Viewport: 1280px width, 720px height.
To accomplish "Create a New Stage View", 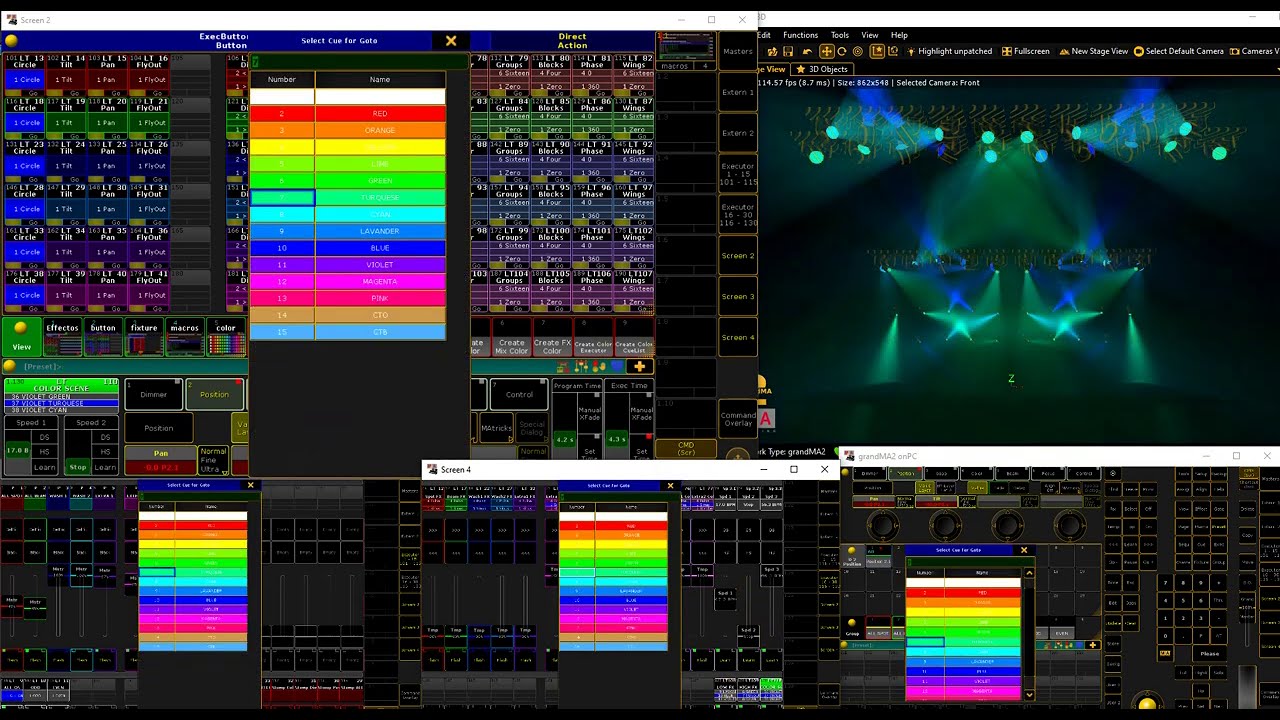I will (x=1093, y=51).
